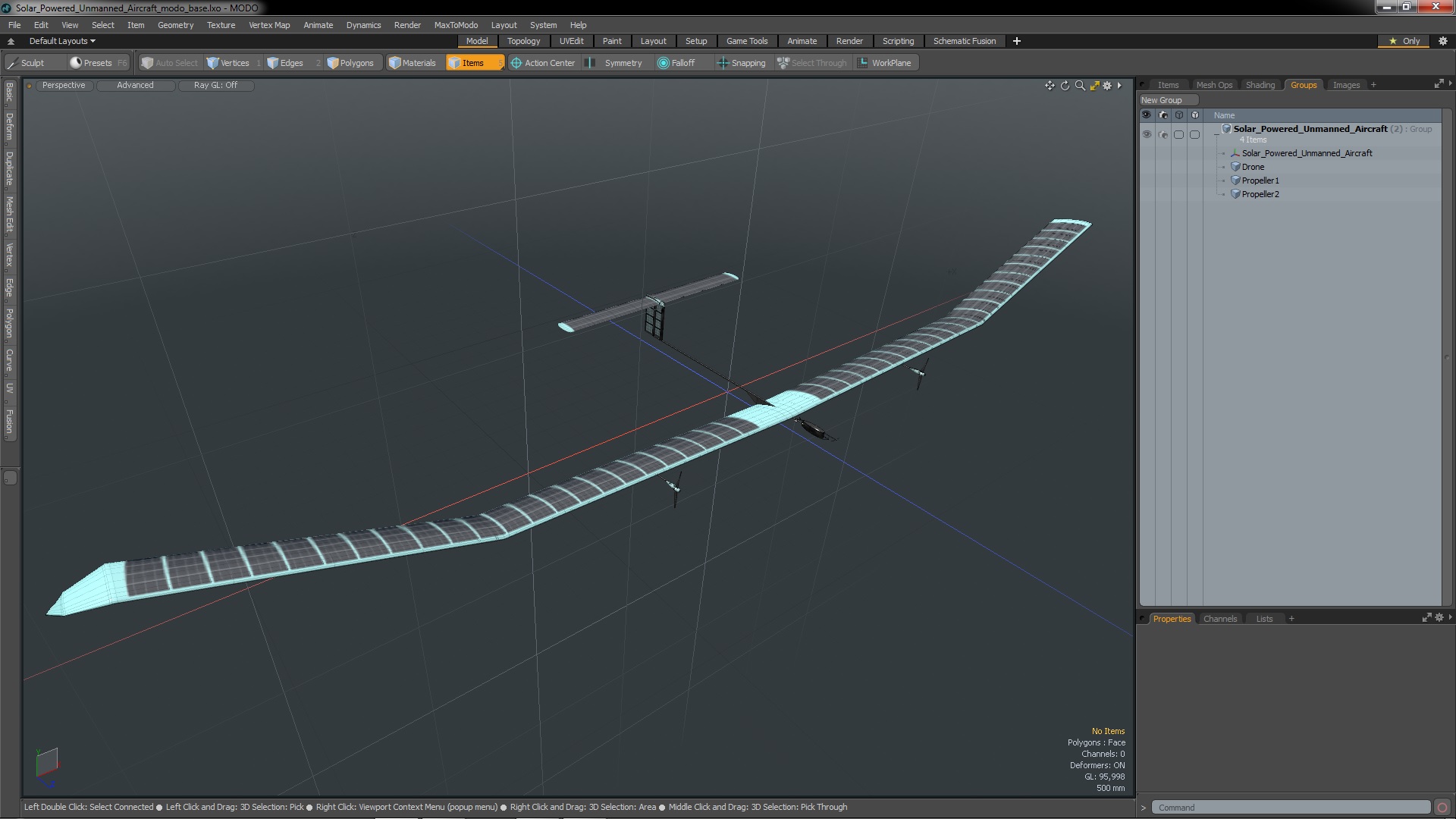Add a new layout tab with plus
1456x819 pixels.
pos(1016,41)
